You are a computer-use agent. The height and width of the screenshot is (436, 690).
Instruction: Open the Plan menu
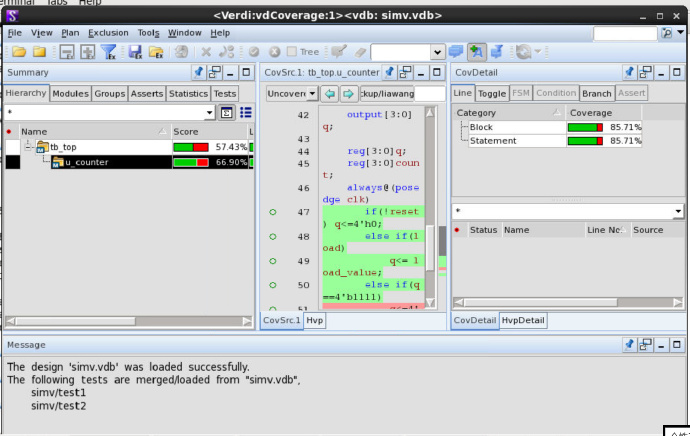click(70, 33)
